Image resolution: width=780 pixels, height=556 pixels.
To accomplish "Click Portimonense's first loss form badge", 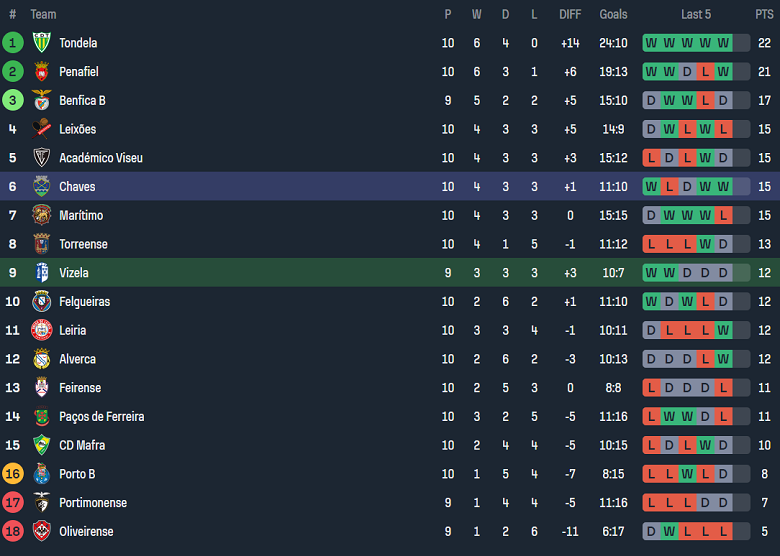I will 651,503.
